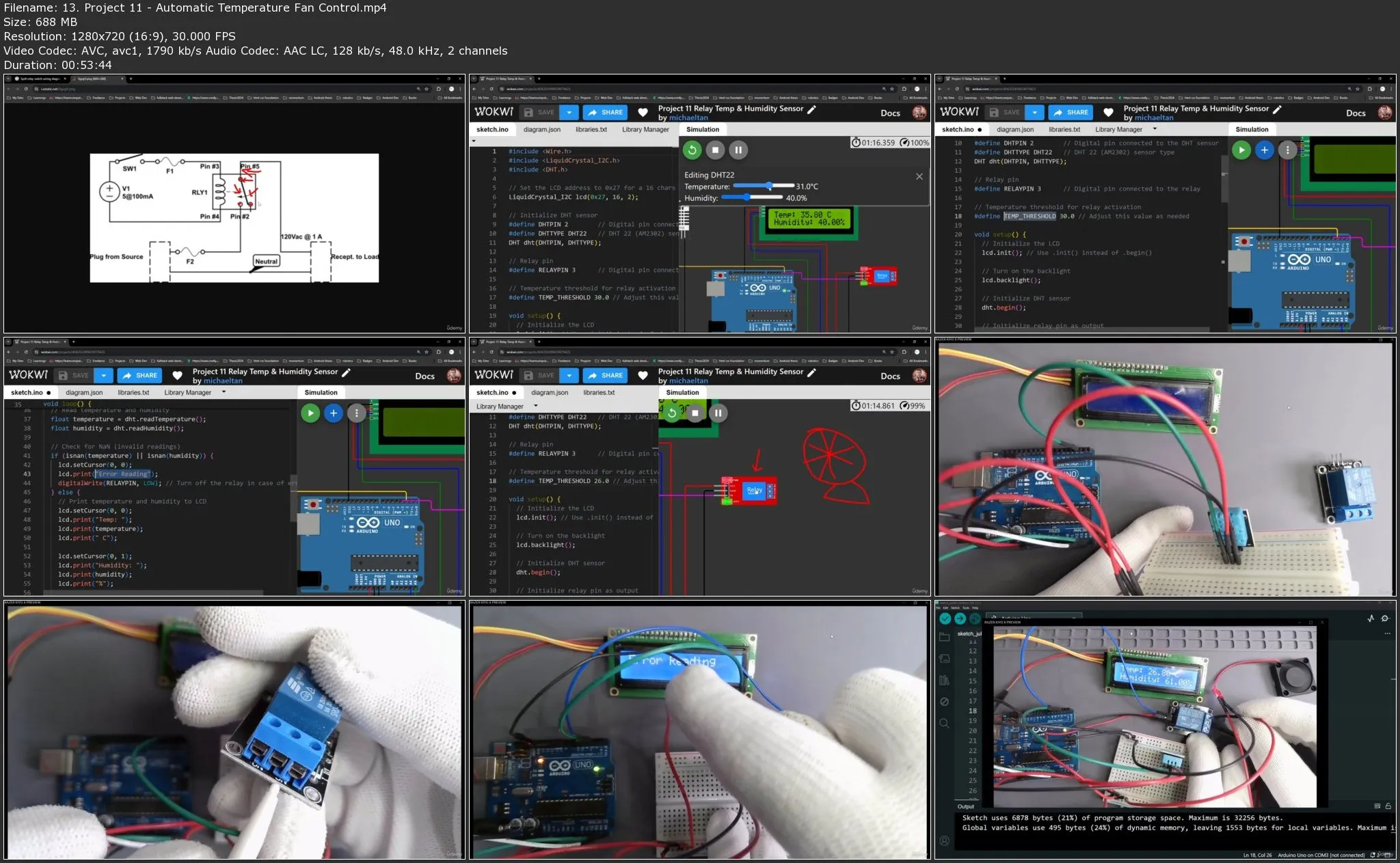Add new part in highlighted TEMP_THRESHOLD 30.0 frame
1400x863 pixels.
(x=1264, y=150)
